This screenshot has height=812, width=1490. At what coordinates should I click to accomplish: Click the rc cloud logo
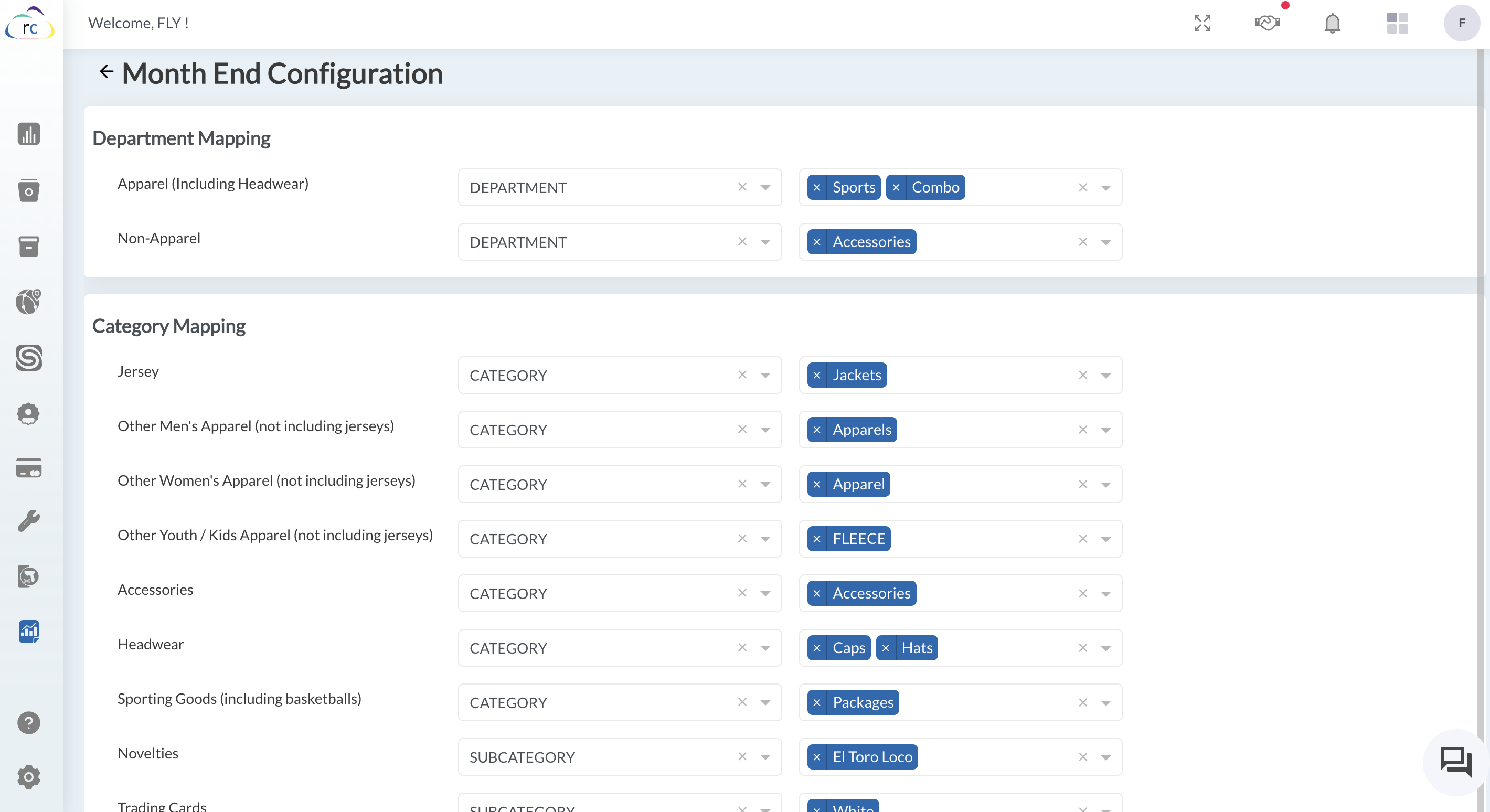30,24
